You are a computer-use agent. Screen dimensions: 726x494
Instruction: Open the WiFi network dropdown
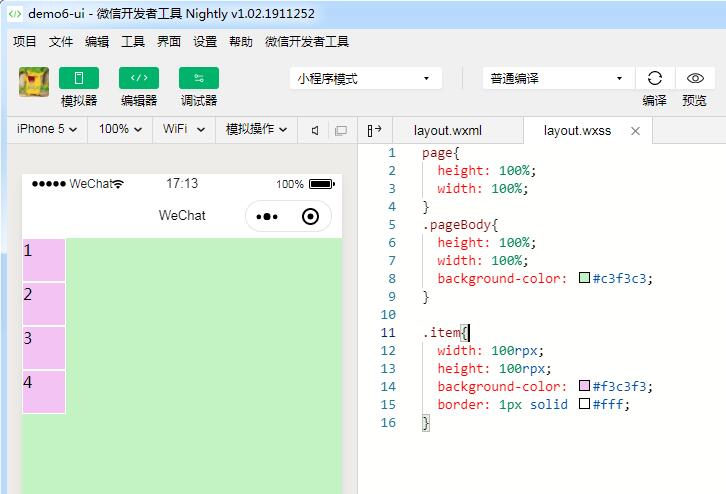(x=184, y=129)
